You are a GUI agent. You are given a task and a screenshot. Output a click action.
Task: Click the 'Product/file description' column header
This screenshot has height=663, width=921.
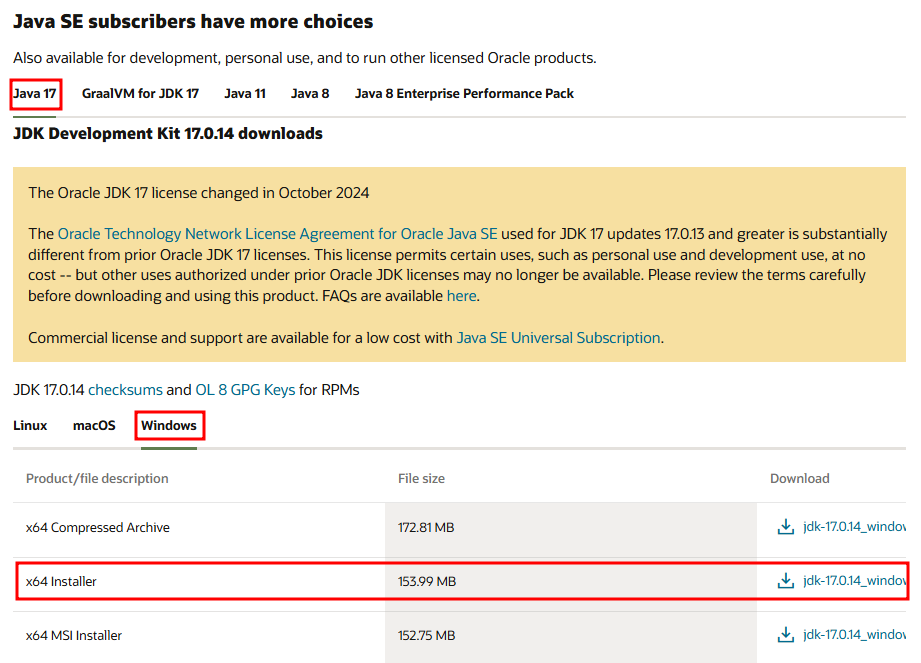tap(97, 479)
